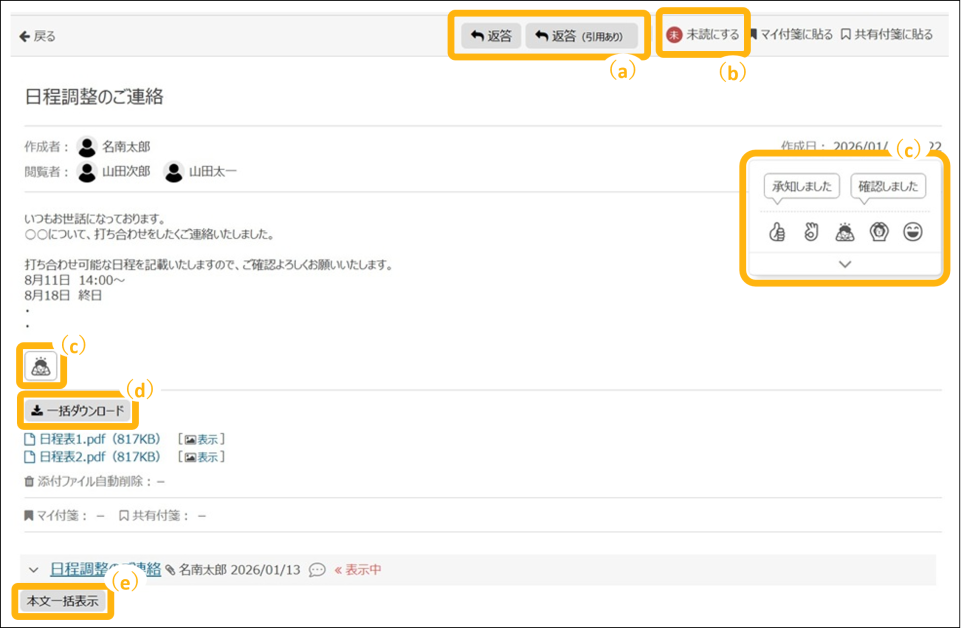This screenshot has width=964, height=628.
Task: Click 名南太郎's author avatar icon
Action: [88, 147]
